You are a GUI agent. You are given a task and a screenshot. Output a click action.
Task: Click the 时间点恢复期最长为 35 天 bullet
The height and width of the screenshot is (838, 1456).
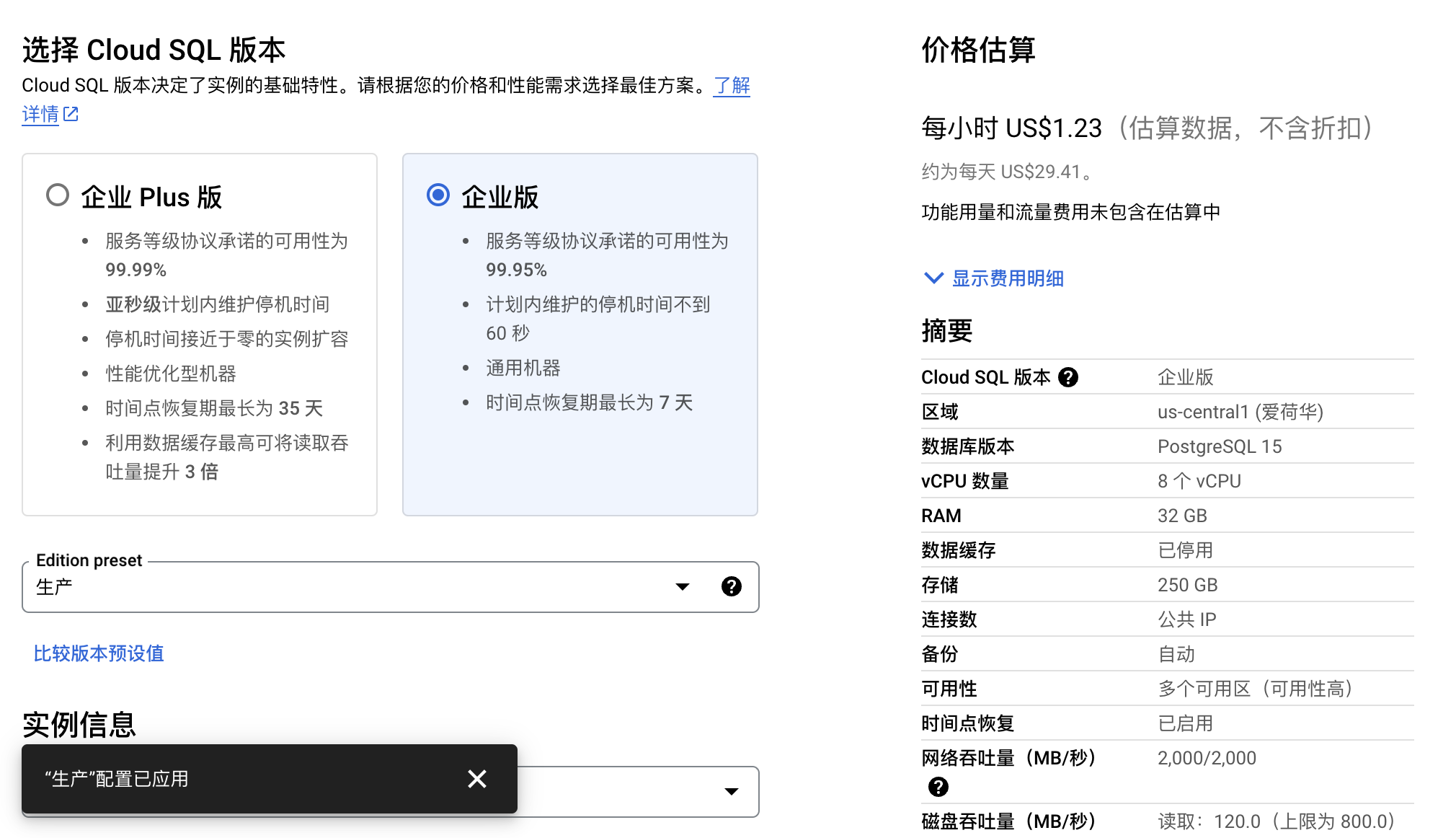pos(214,408)
